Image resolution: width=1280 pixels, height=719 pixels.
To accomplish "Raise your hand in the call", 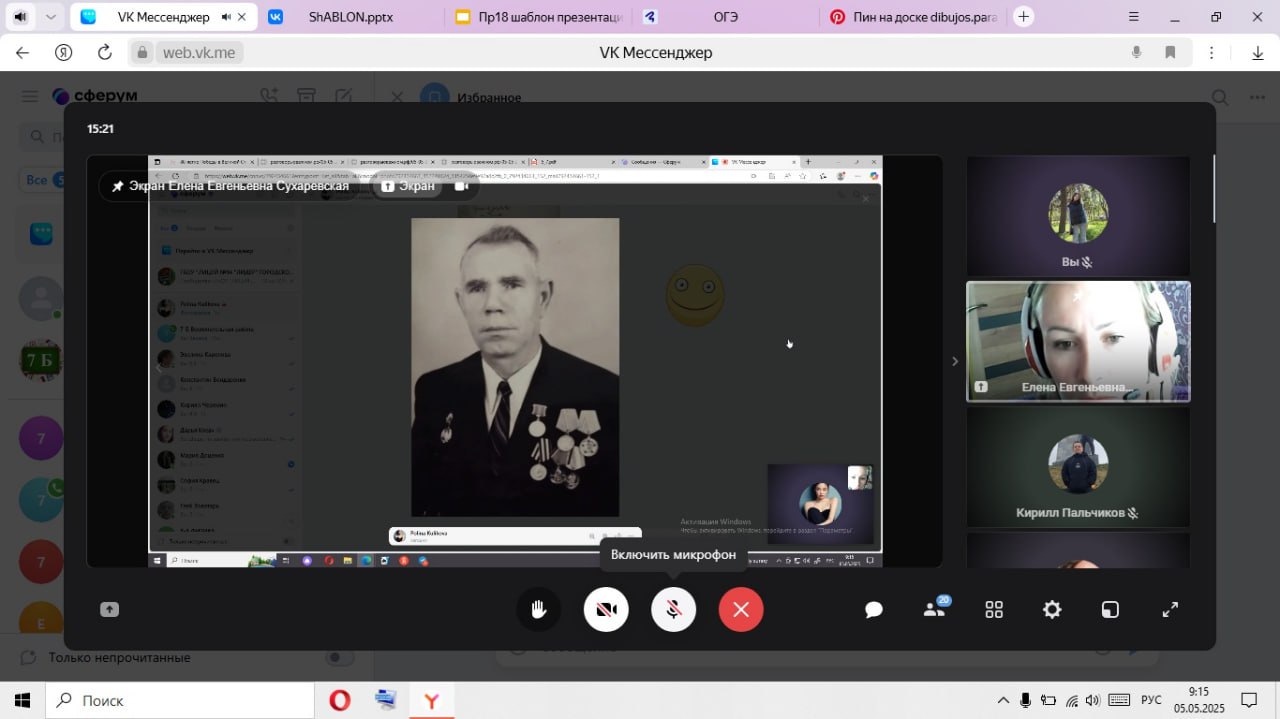I will (x=539, y=609).
